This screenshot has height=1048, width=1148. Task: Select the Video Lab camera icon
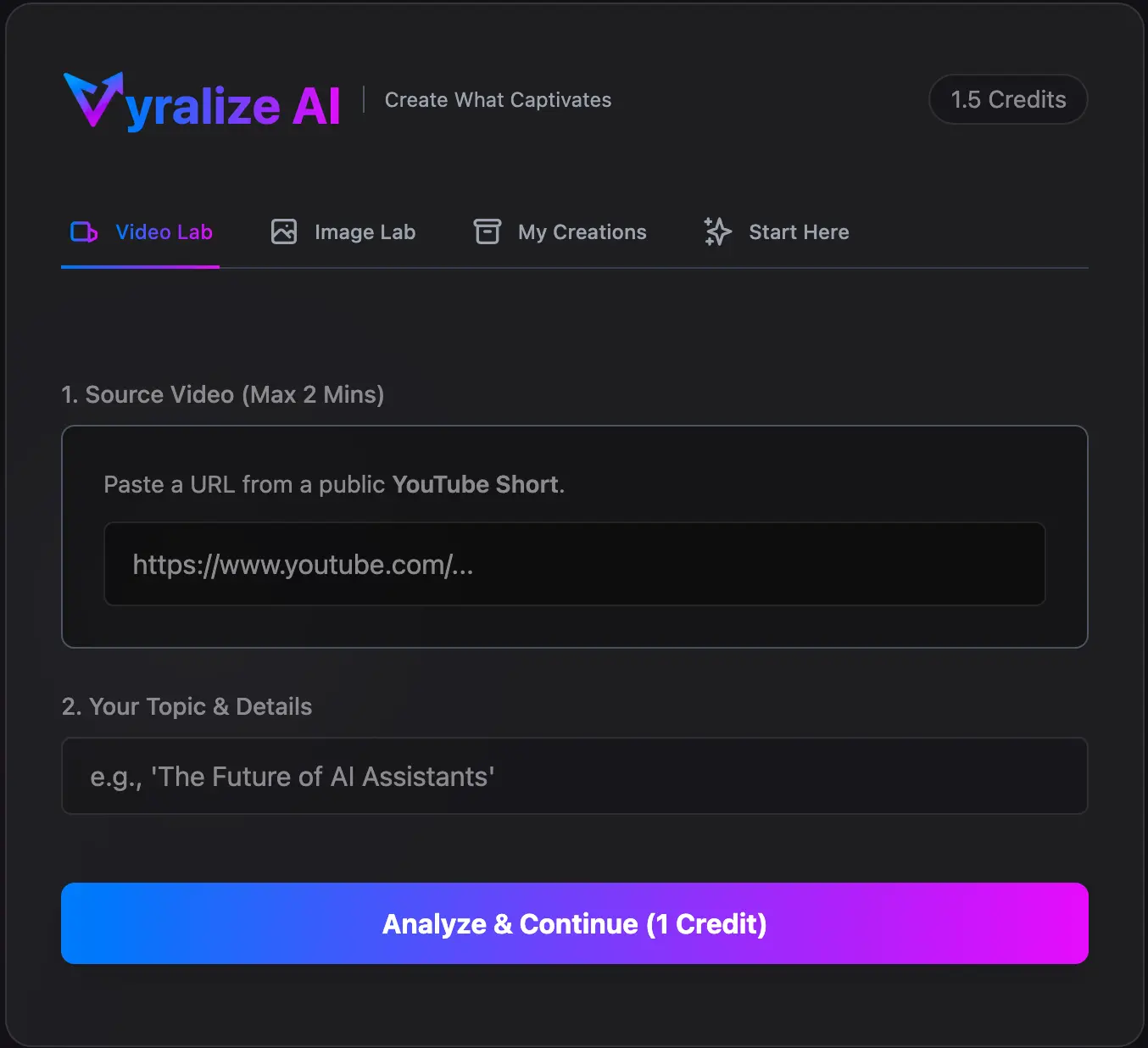(83, 231)
